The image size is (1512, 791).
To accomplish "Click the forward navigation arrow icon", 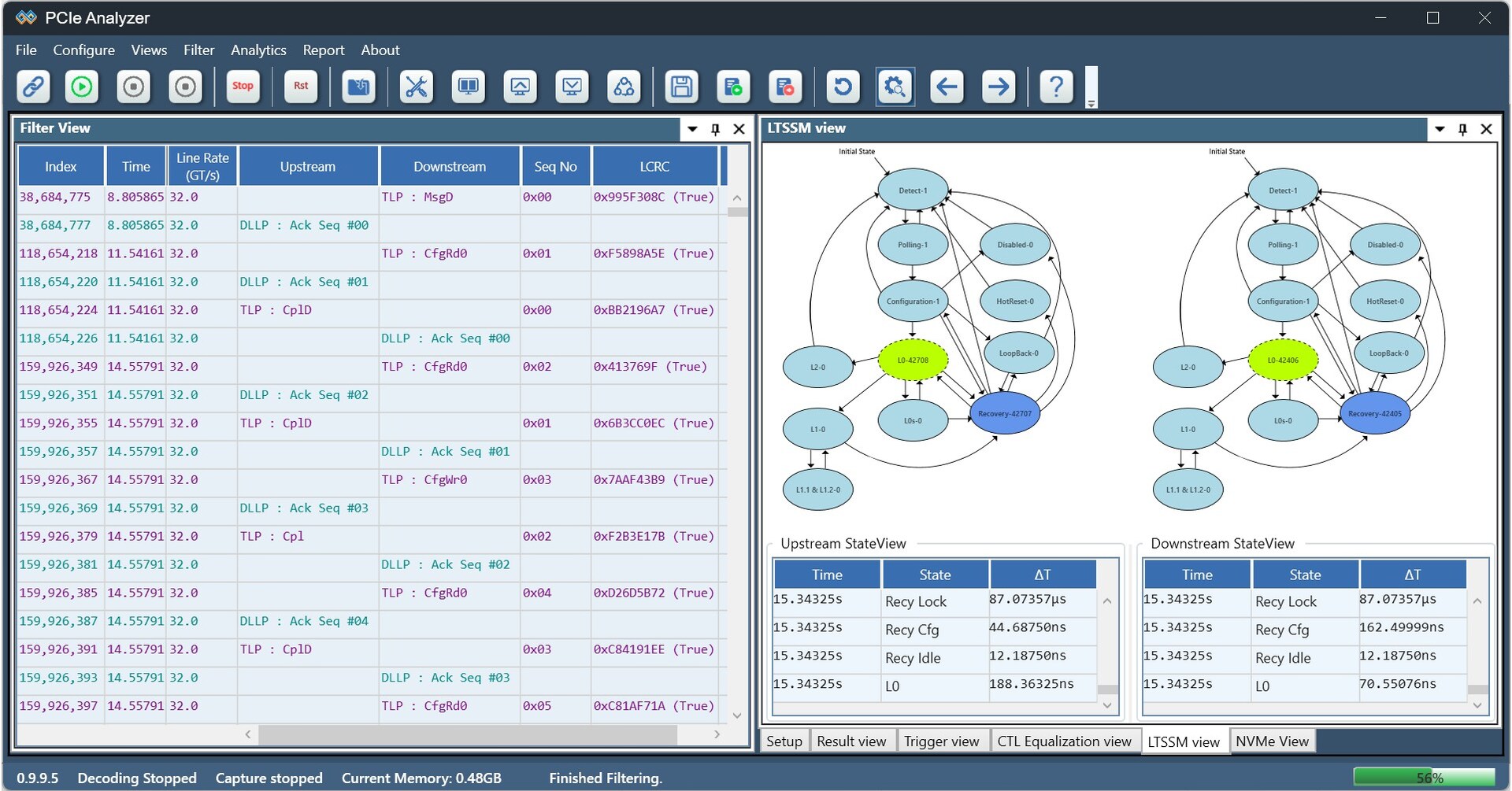I will click(x=998, y=87).
